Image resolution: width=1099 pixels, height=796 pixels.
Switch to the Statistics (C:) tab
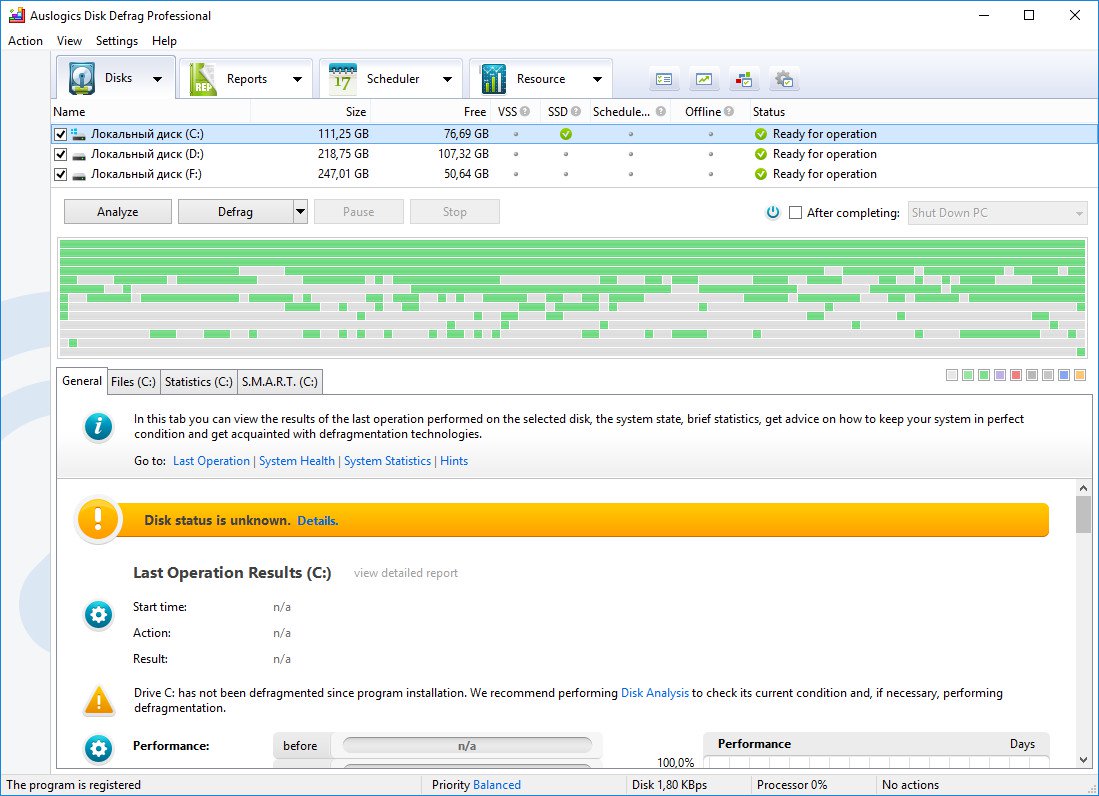(x=198, y=382)
